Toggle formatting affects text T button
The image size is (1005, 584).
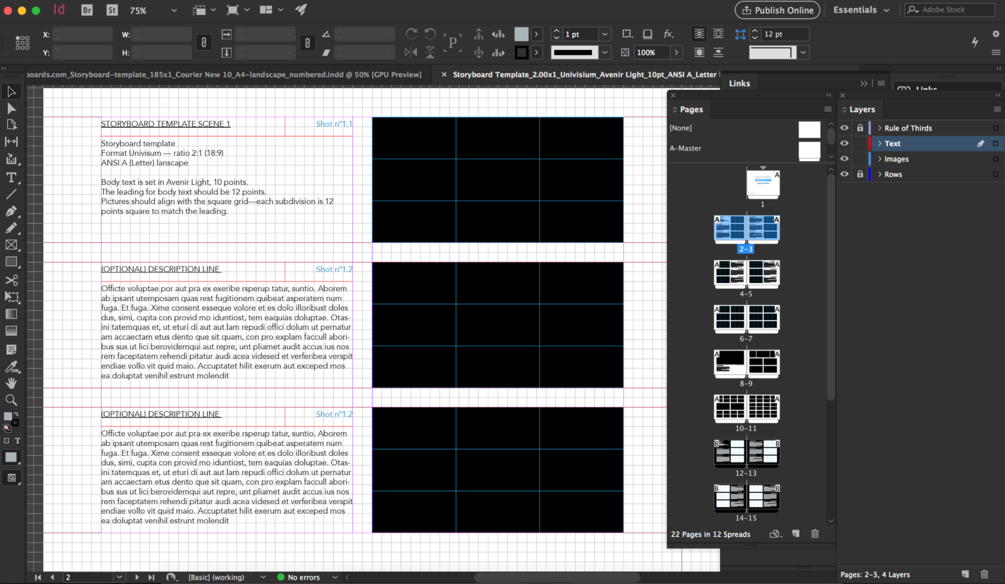[x=17, y=441]
